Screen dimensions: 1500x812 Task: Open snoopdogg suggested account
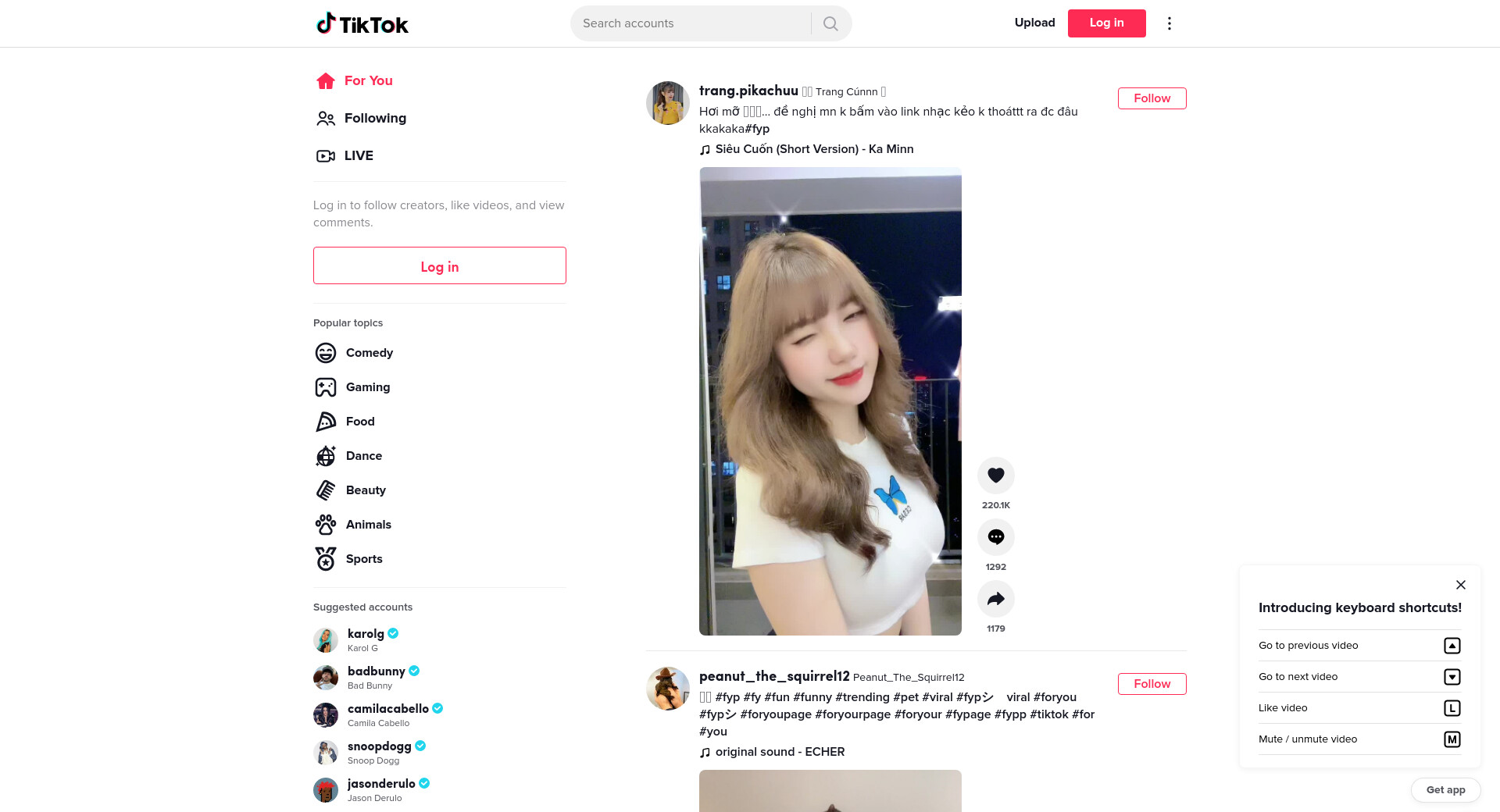click(x=440, y=753)
